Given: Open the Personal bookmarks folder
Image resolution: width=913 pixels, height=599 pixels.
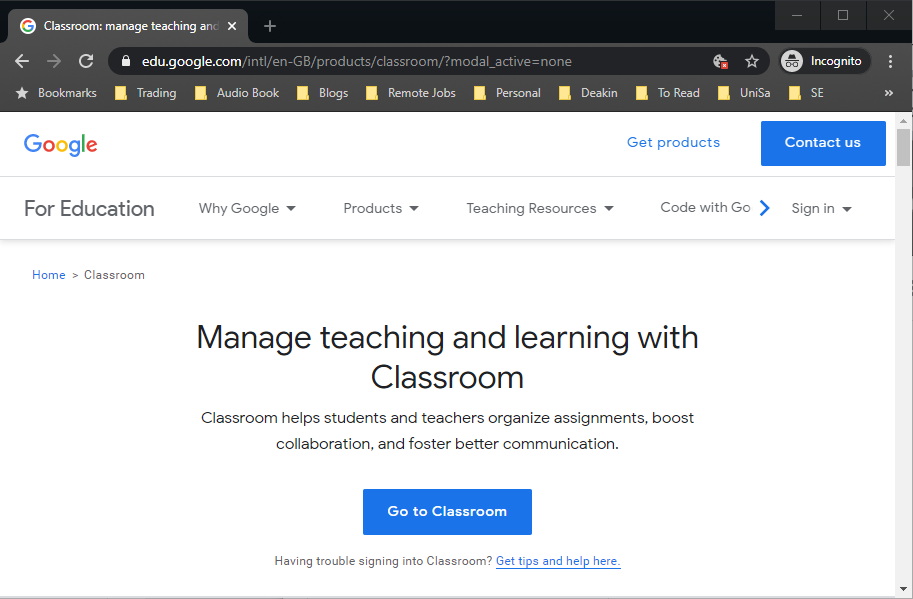Looking at the screenshot, I should [x=508, y=93].
